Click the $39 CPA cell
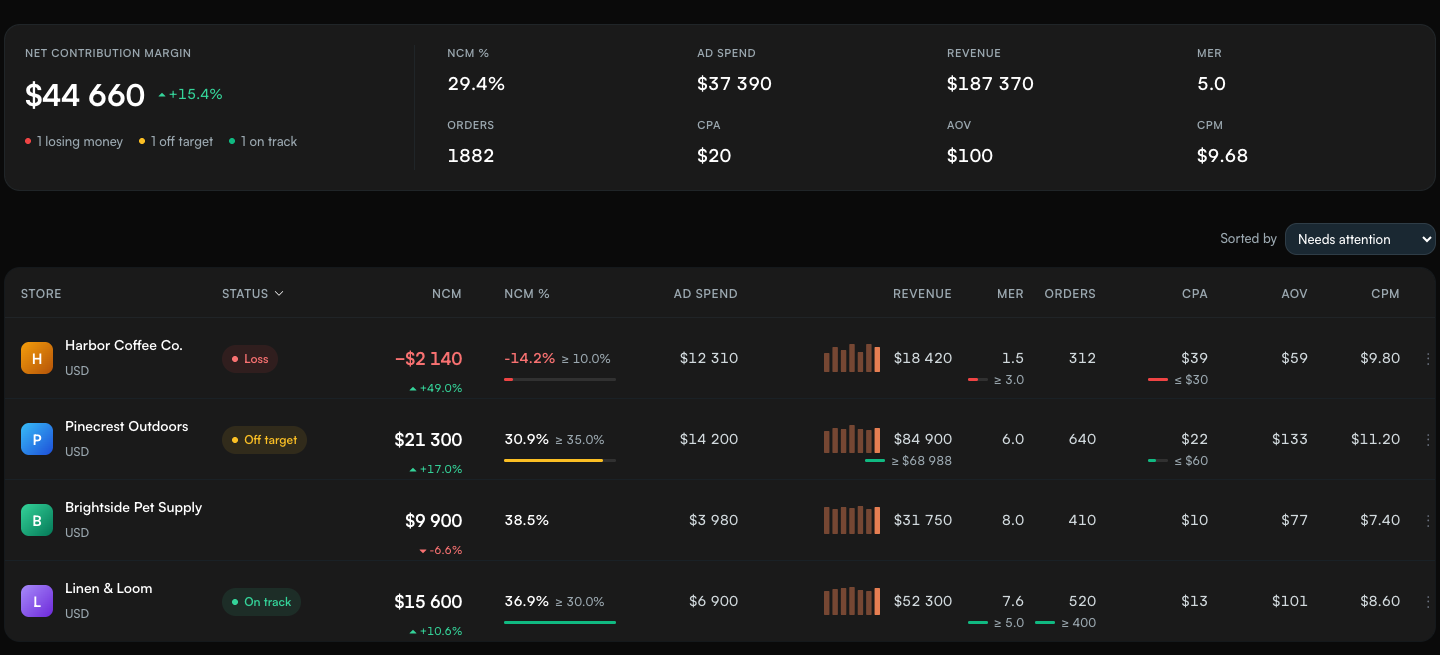The height and width of the screenshot is (655, 1440). tap(1194, 358)
